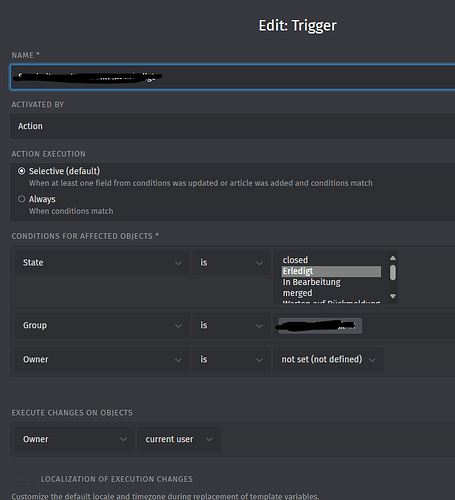Viewport: 455px width, 500px height.
Task: Open the execute changes Owner dropdown
Action: point(75,439)
